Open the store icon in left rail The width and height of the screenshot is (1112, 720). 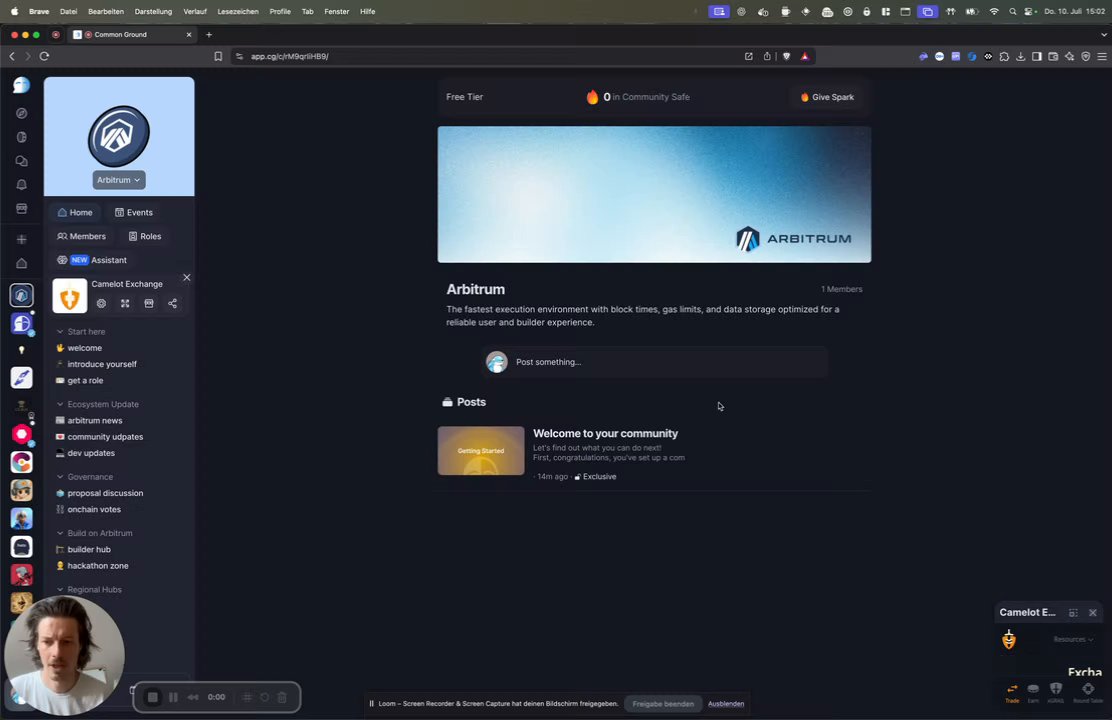[21, 209]
